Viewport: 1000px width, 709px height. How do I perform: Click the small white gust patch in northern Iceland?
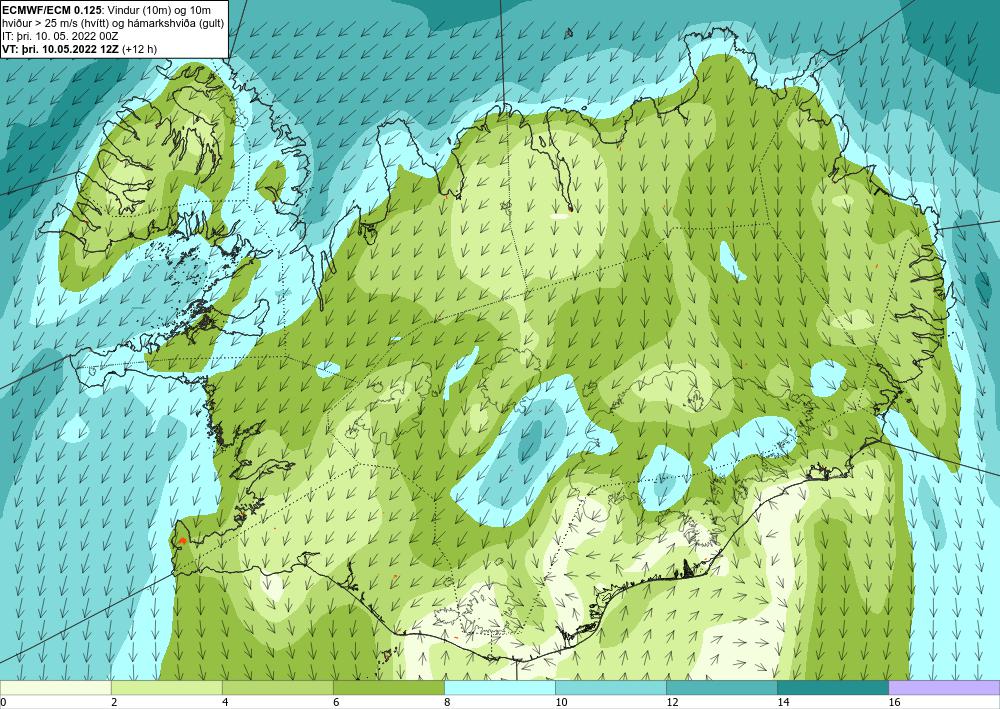559,217
